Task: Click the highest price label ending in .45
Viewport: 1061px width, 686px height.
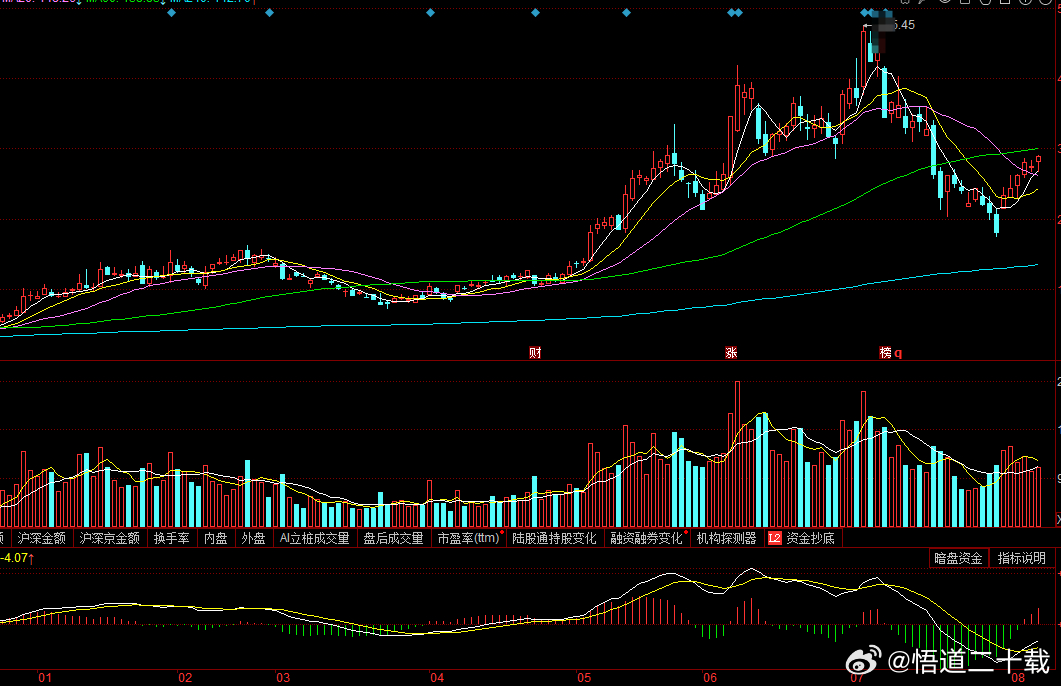Action: point(900,25)
